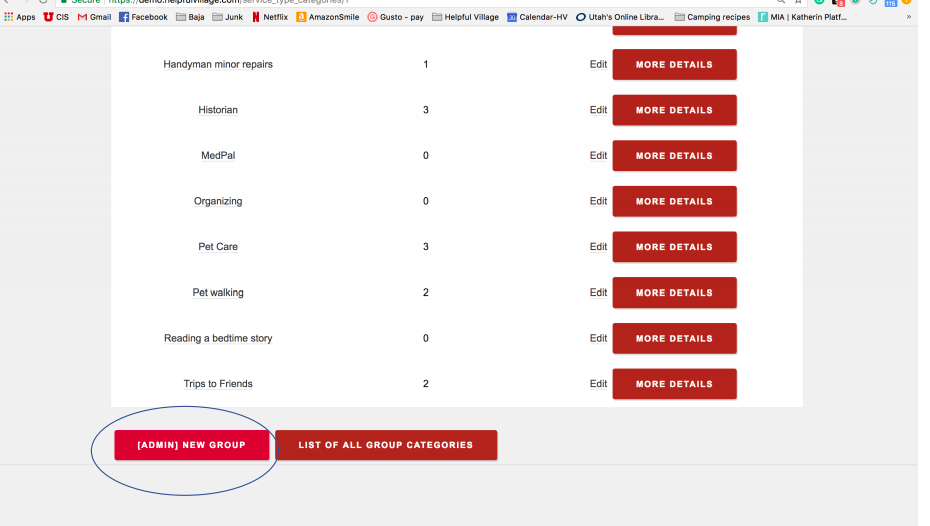Screen dimensions: 930x526
Task: Open the Baja bookmarks folder
Action: click(x=190, y=17)
